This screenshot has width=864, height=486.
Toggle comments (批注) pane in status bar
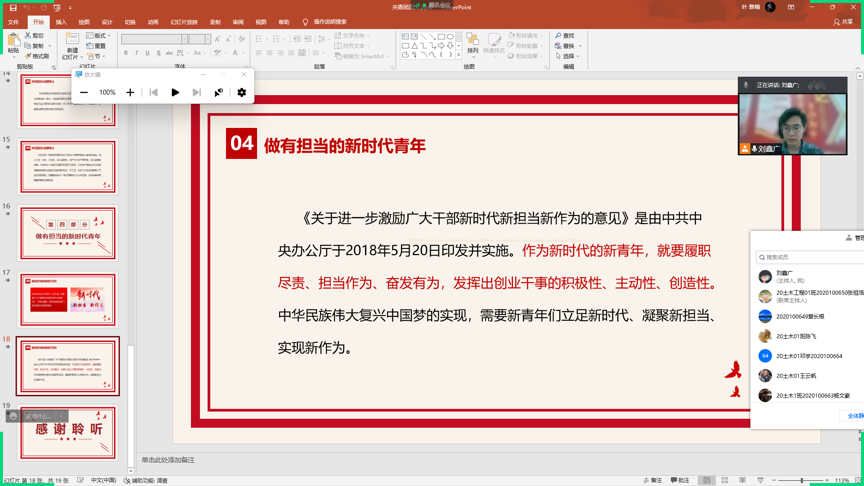click(681, 480)
